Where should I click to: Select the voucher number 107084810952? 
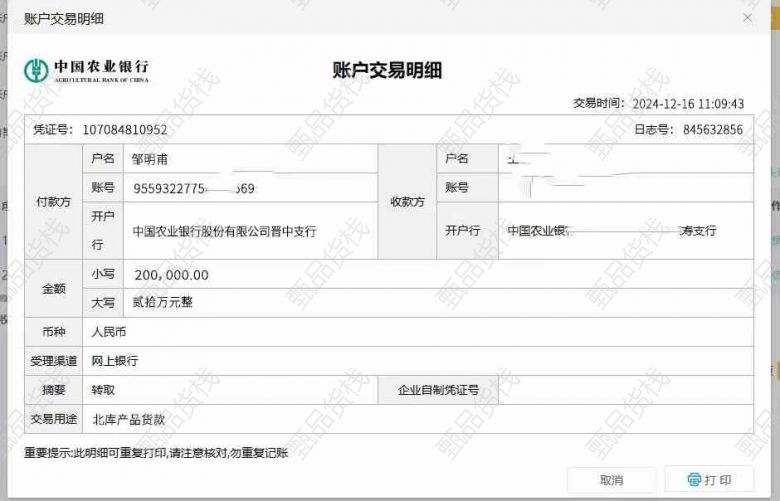[125, 130]
